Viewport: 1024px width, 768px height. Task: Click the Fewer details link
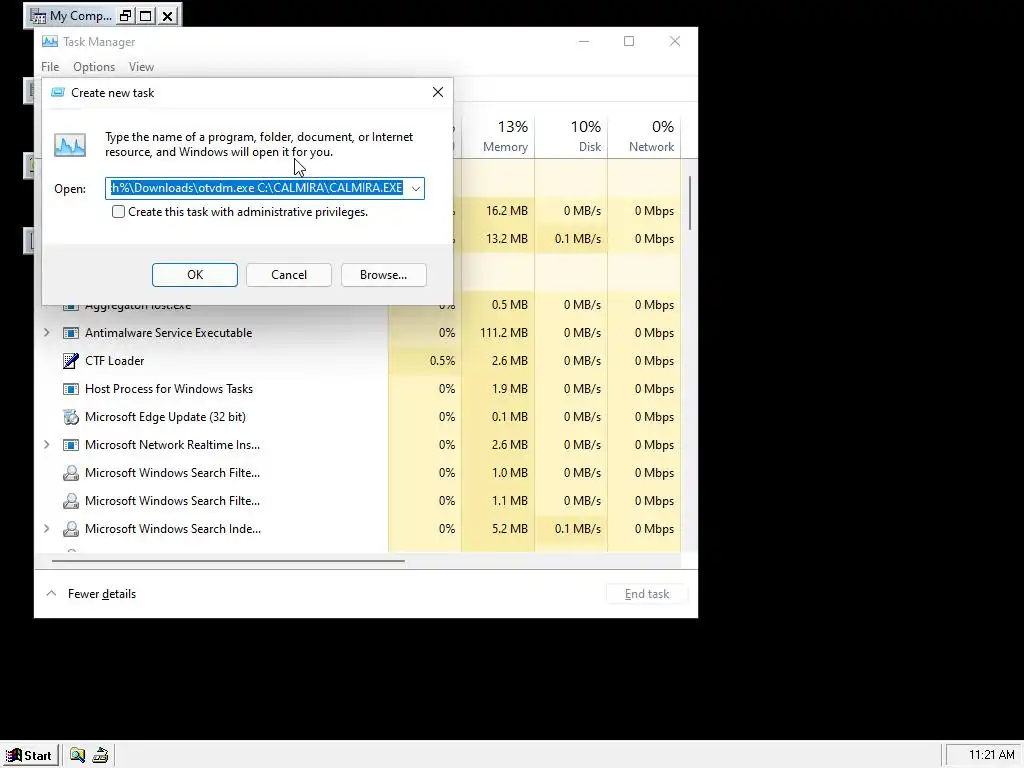102,594
